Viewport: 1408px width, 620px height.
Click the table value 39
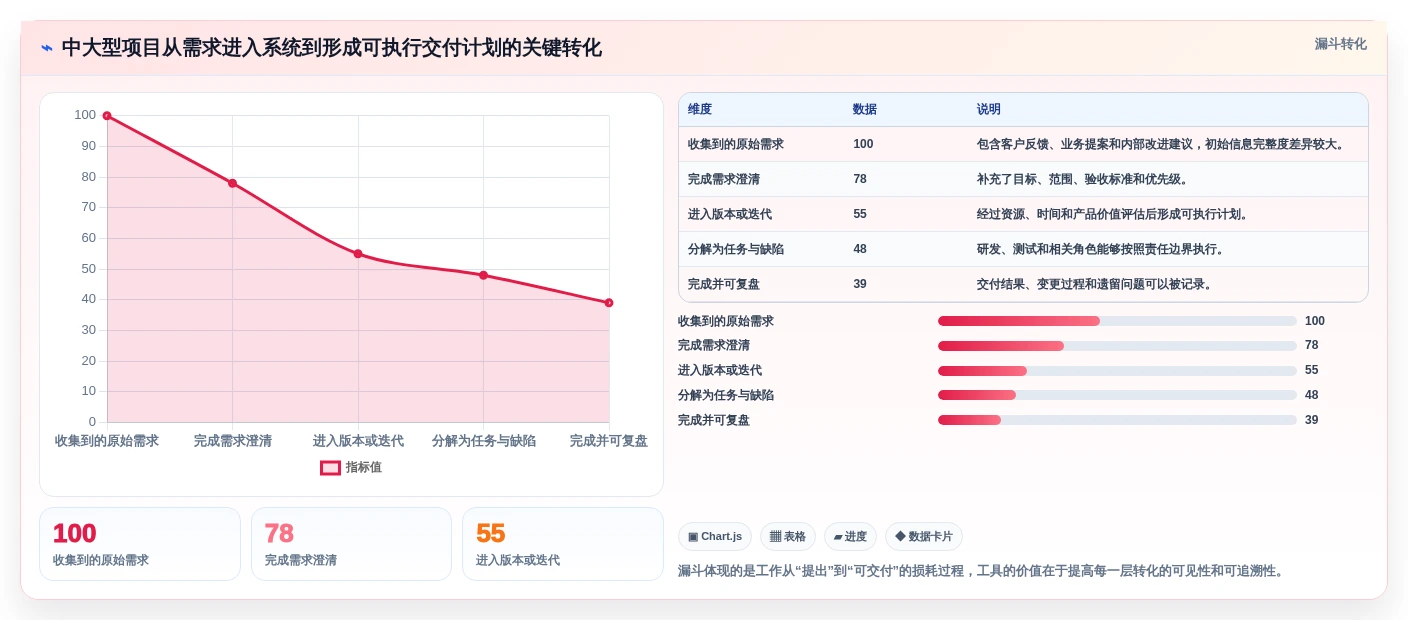(x=860, y=284)
